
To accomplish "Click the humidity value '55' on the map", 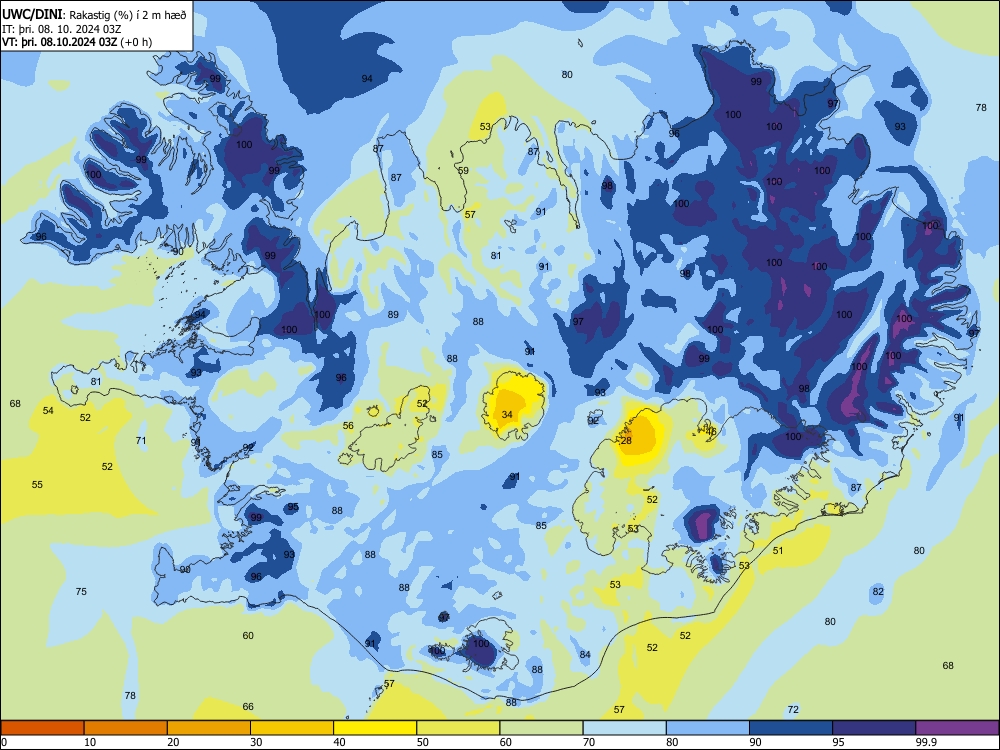I will click(x=37, y=485).
